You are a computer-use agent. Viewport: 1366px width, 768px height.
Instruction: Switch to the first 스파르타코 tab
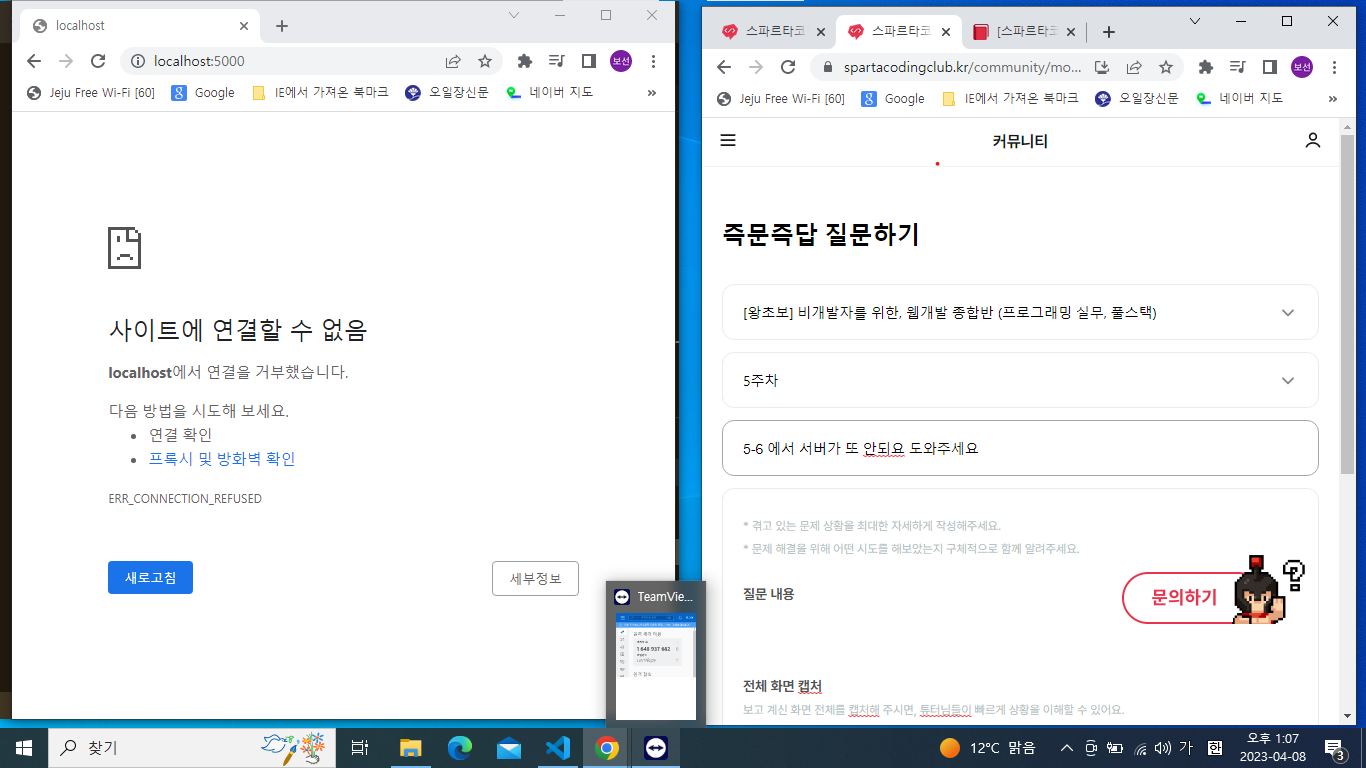point(775,32)
